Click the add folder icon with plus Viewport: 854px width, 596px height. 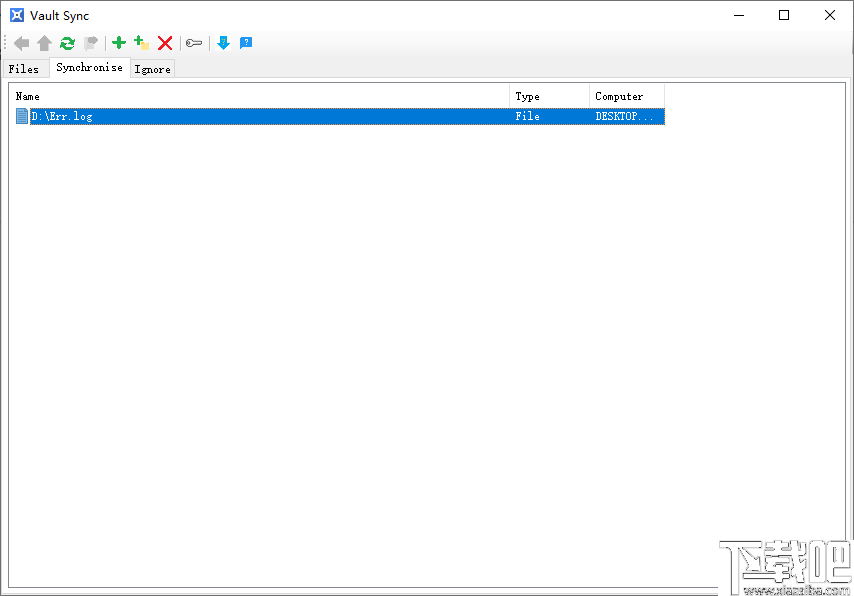142,42
